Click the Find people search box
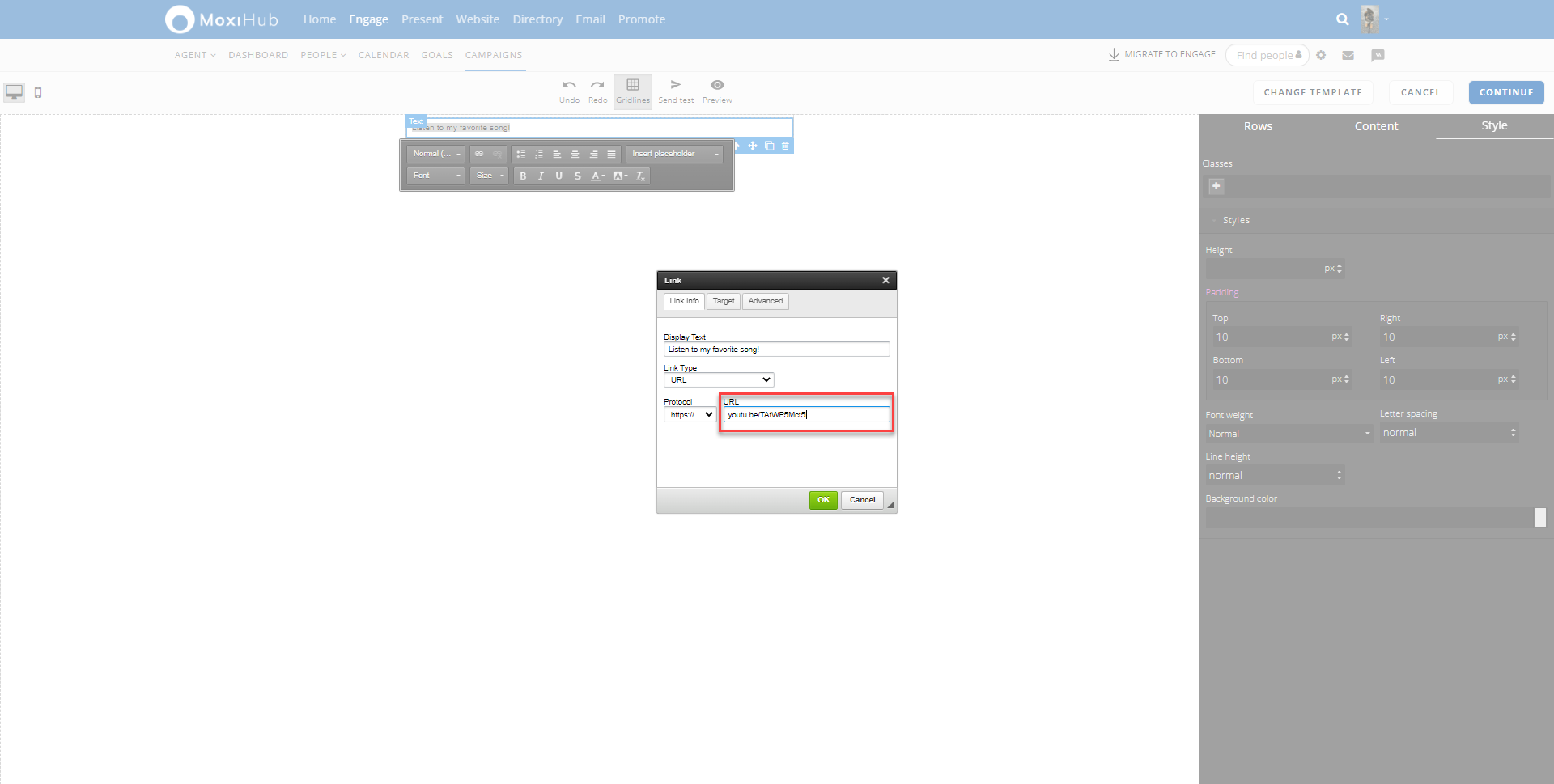Screen dimensions: 1554x784 tap(1267, 55)
